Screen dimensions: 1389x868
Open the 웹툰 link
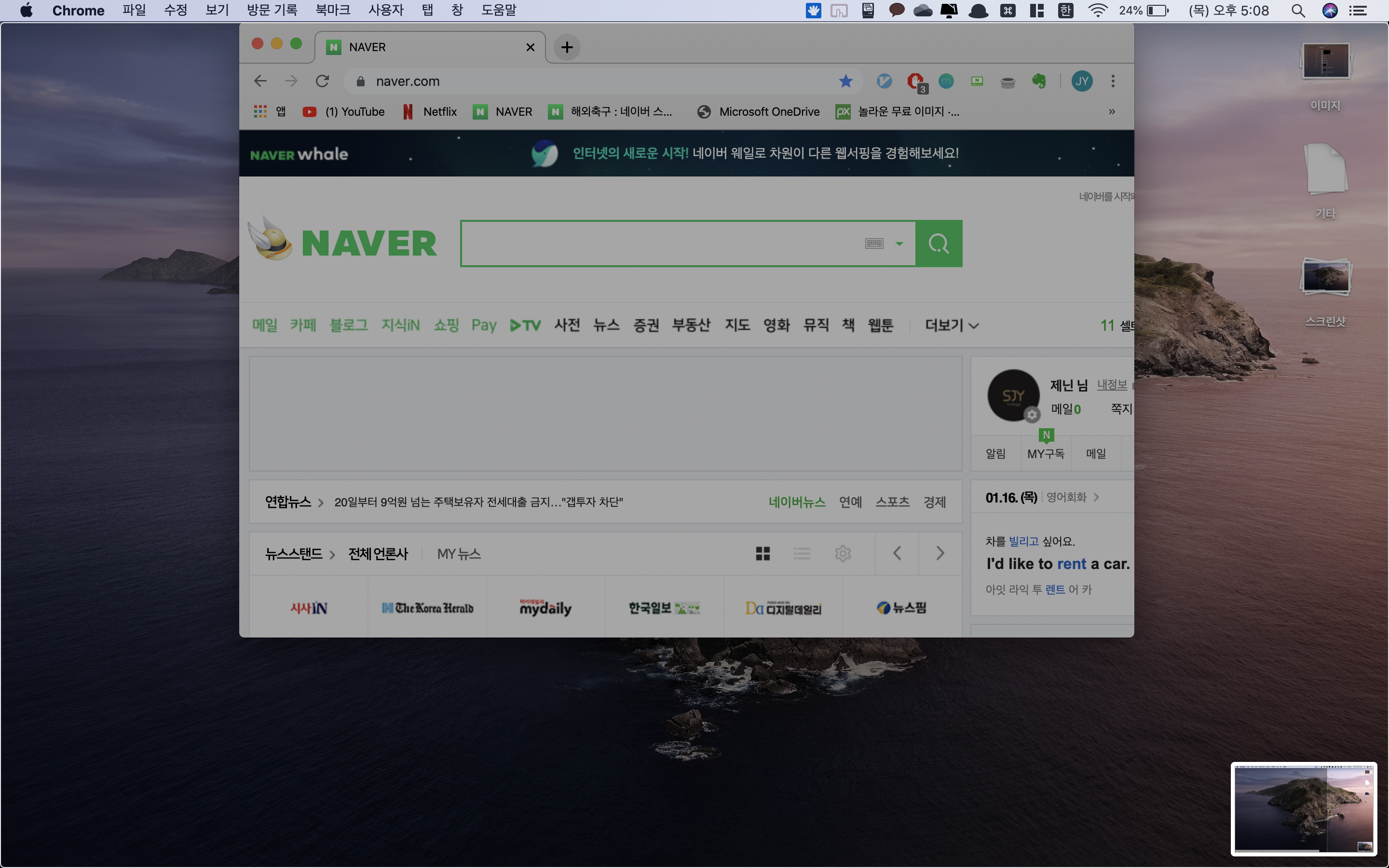pyautogui.click(x=881, y=325)
